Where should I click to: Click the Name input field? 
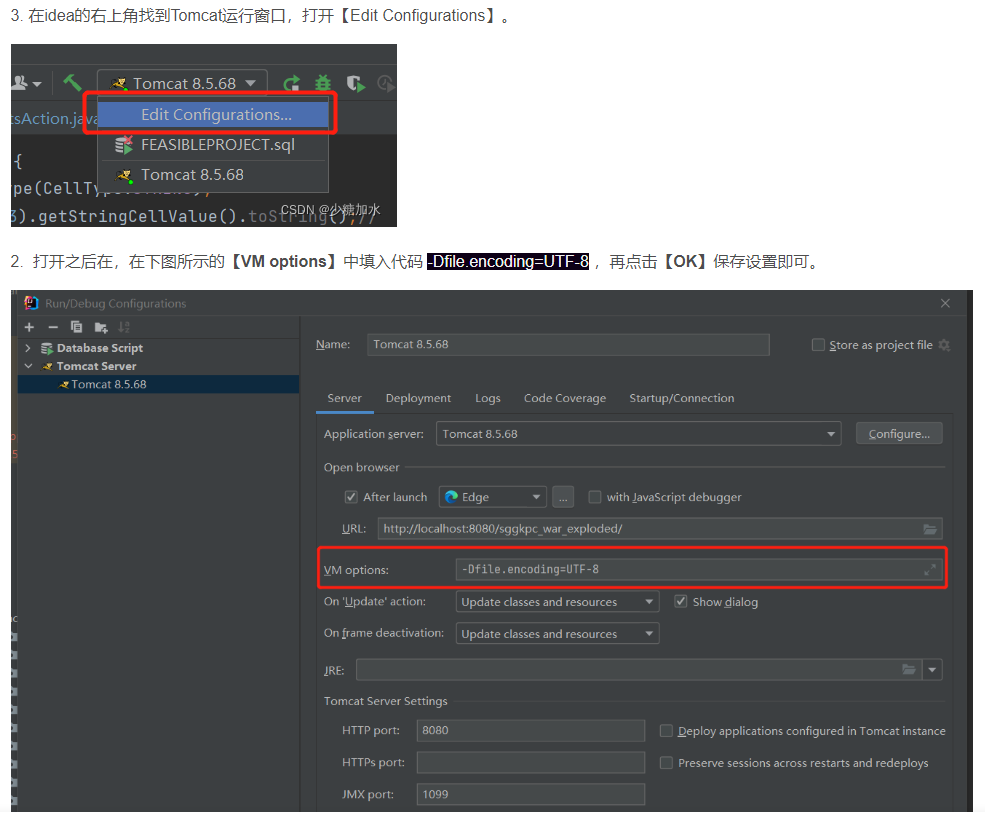point(568,344)
